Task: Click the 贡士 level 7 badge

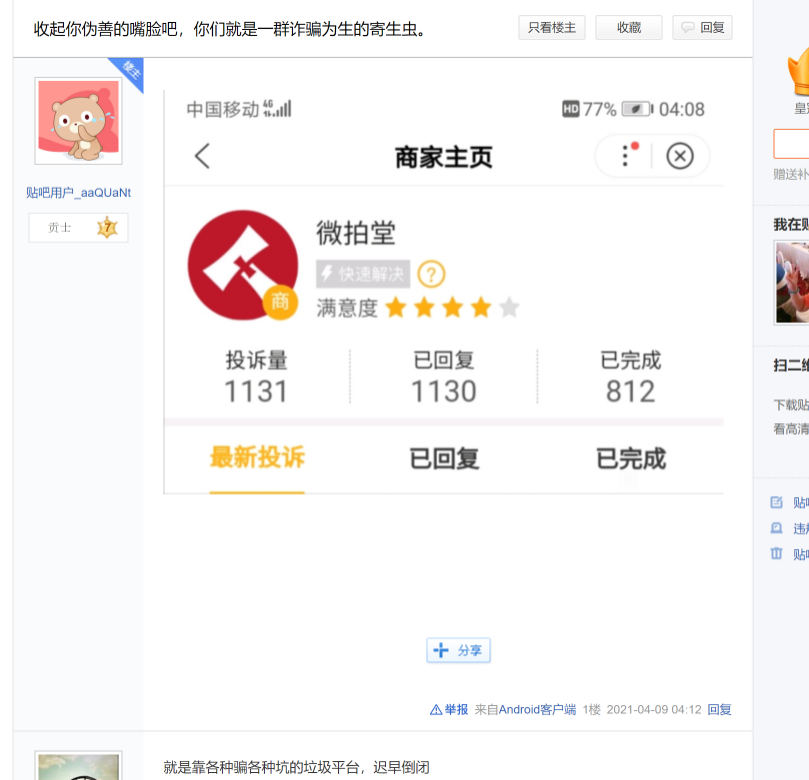Action: coord(78,228)
